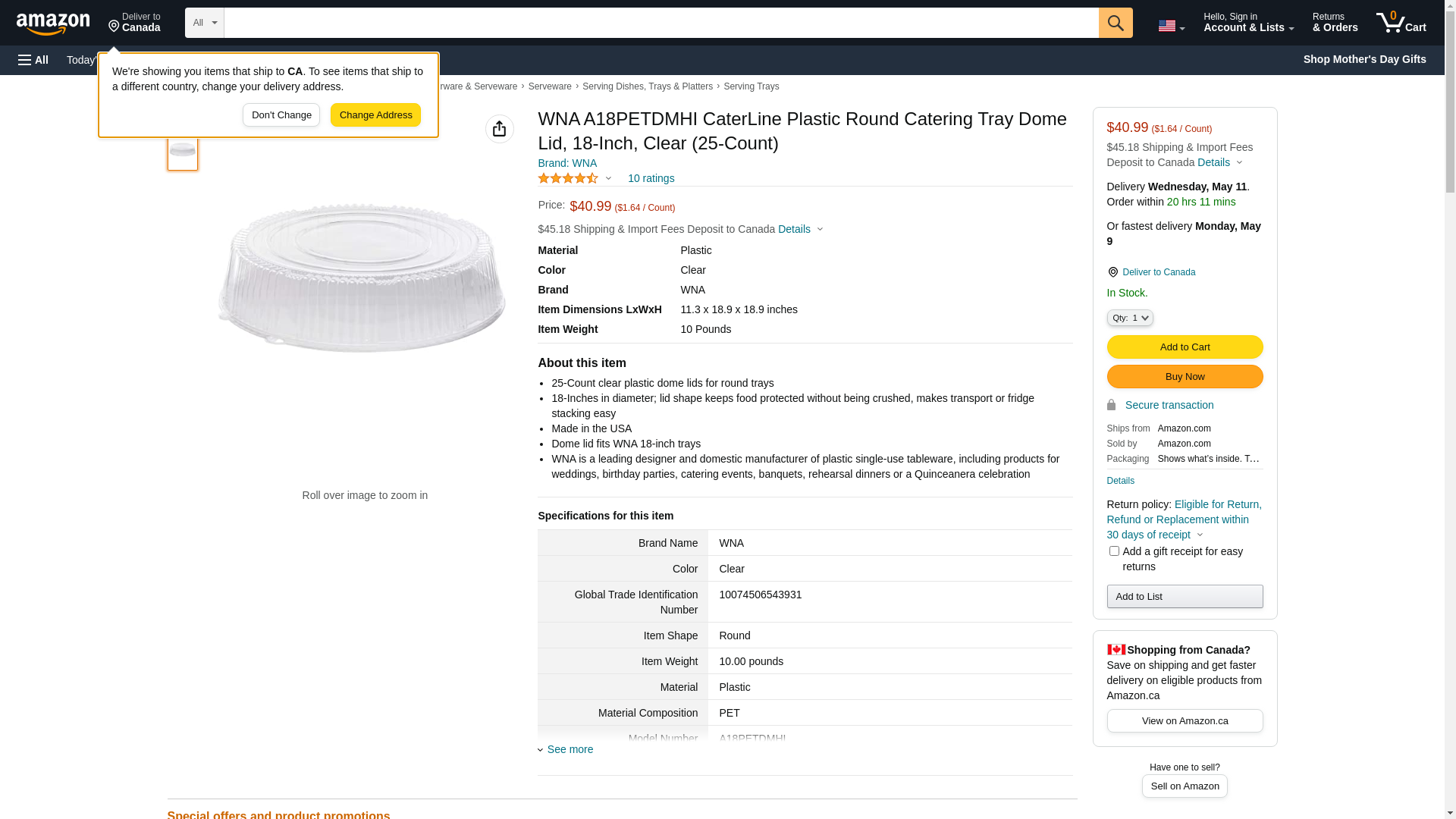Click the Amazon logo

coord(53,24)
